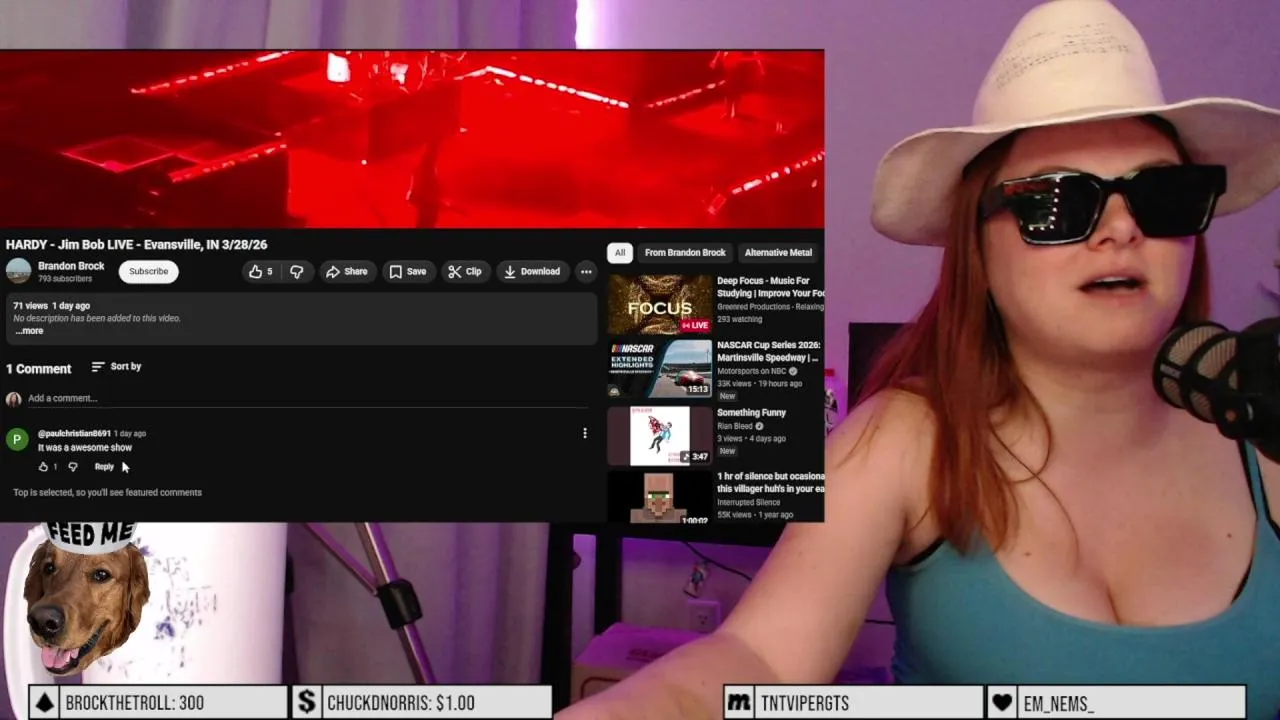Image resolution: width=1280 pixels, height=720 pixels.
Task: Click the Add a comment field
Action: [307, 398]
